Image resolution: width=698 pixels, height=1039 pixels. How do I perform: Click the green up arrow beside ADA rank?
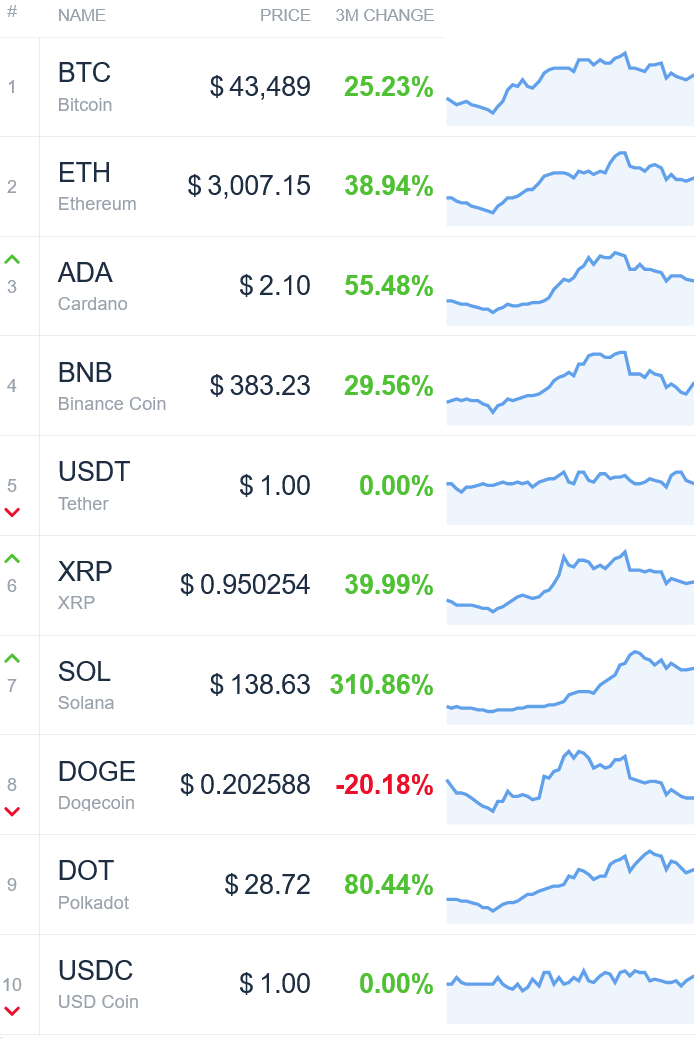click(x=12, y=260)
